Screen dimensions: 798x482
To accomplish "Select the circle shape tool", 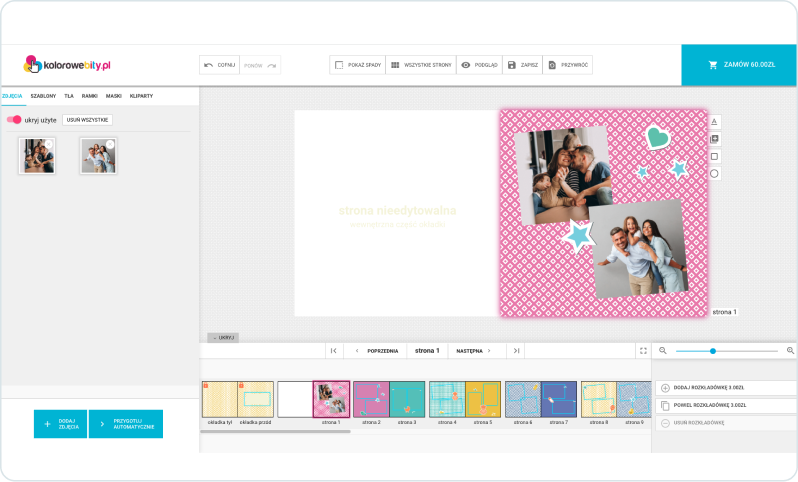I will point(714,173).
